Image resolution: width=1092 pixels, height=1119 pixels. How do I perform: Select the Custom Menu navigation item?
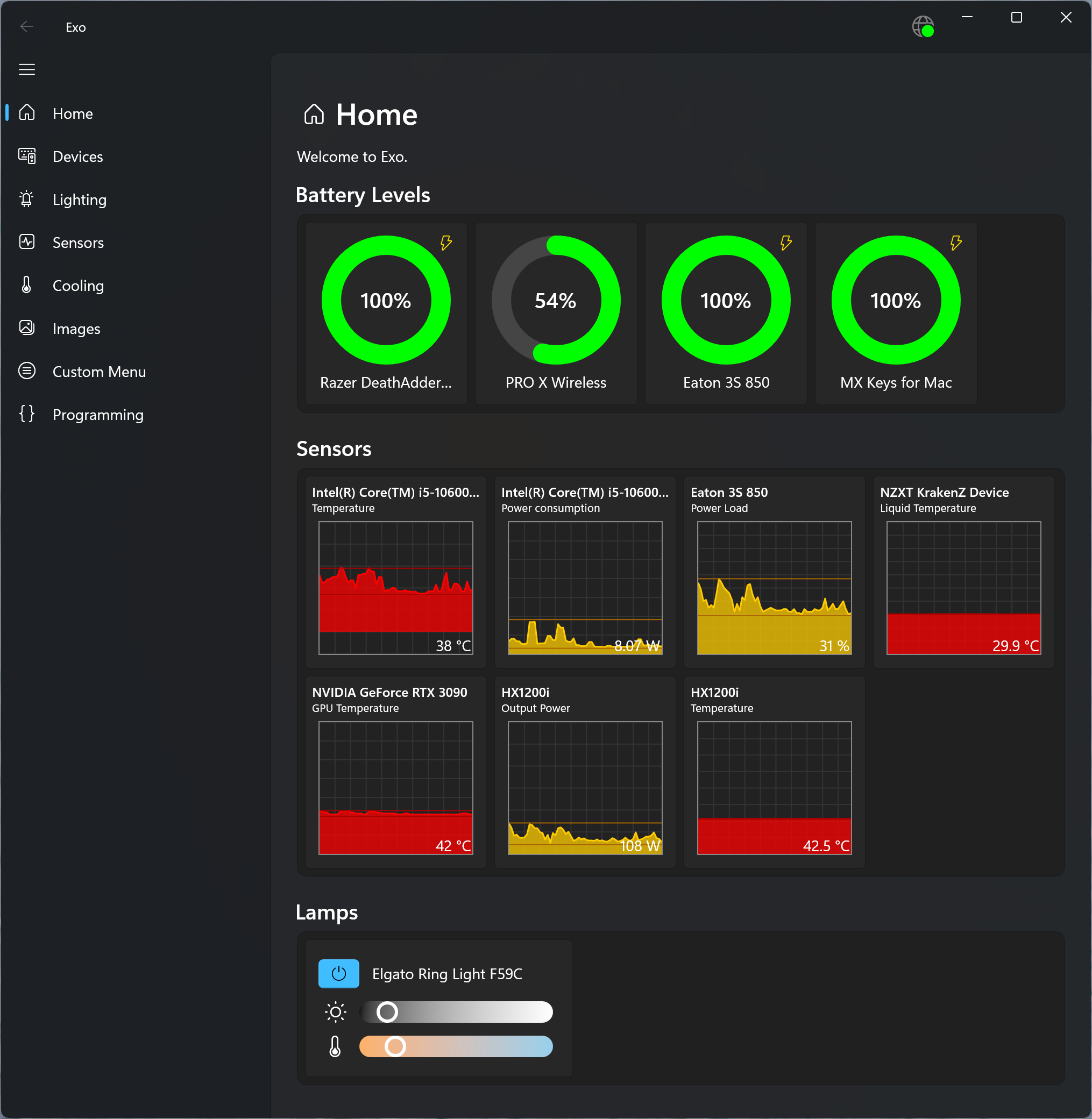[x=98, y=372]
